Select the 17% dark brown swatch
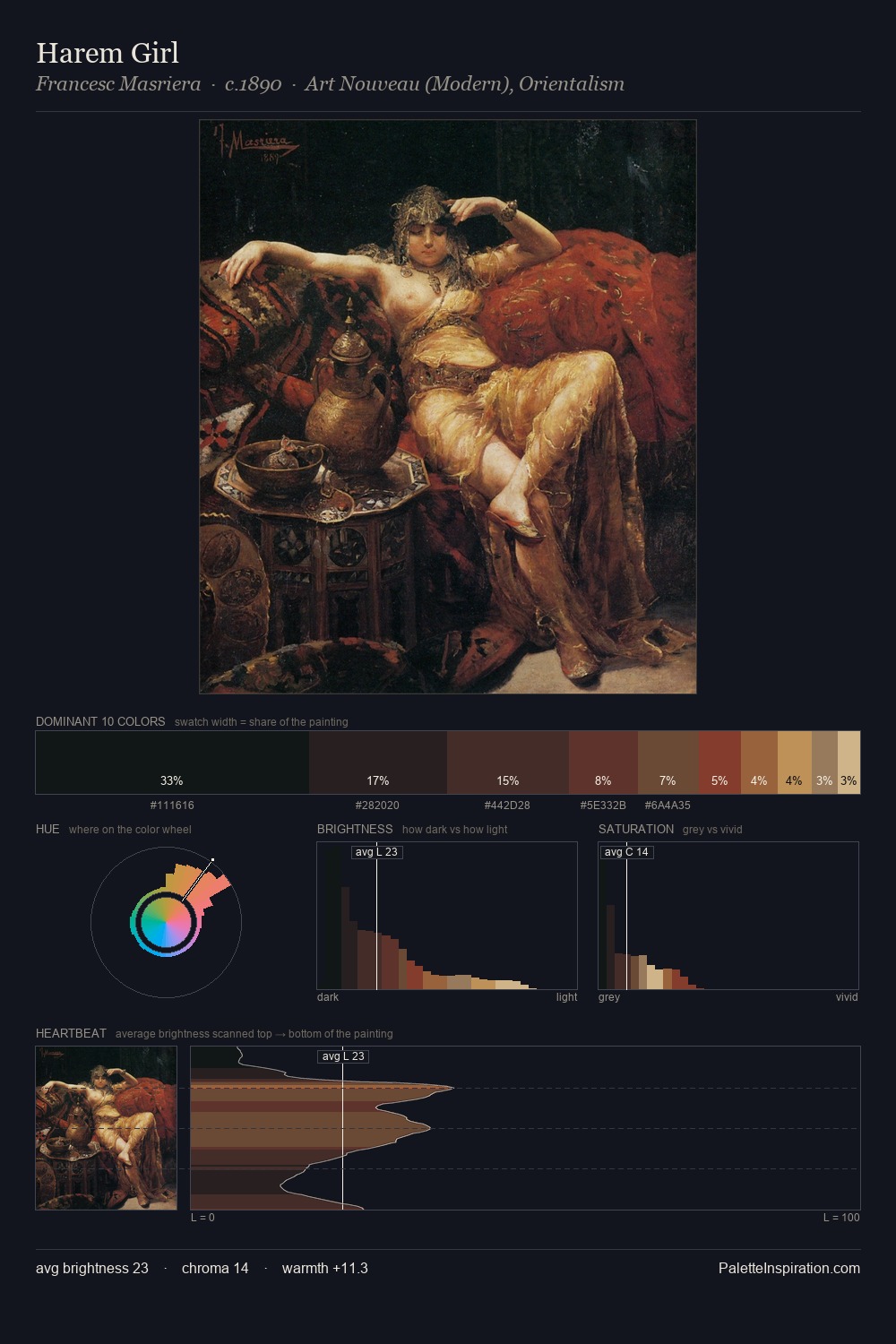 click(378, 762)
